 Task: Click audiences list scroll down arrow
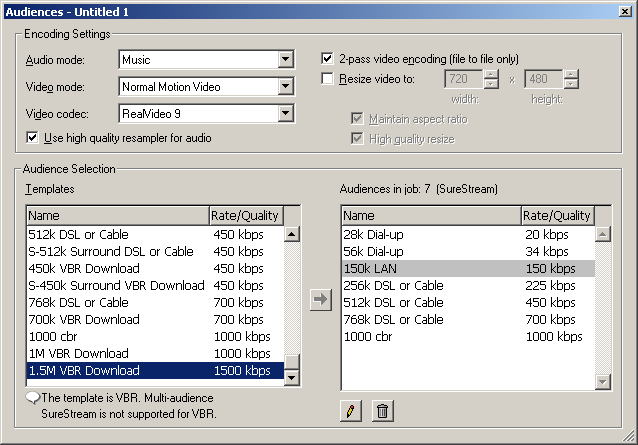pos(603,382)
